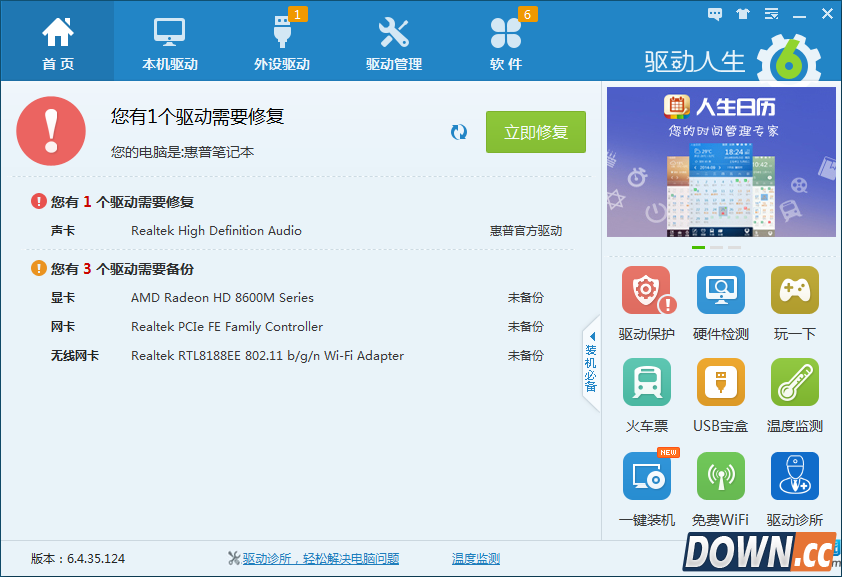
Task: Click the refresh icon beside 立即修复
Action: tap(459, 132)
